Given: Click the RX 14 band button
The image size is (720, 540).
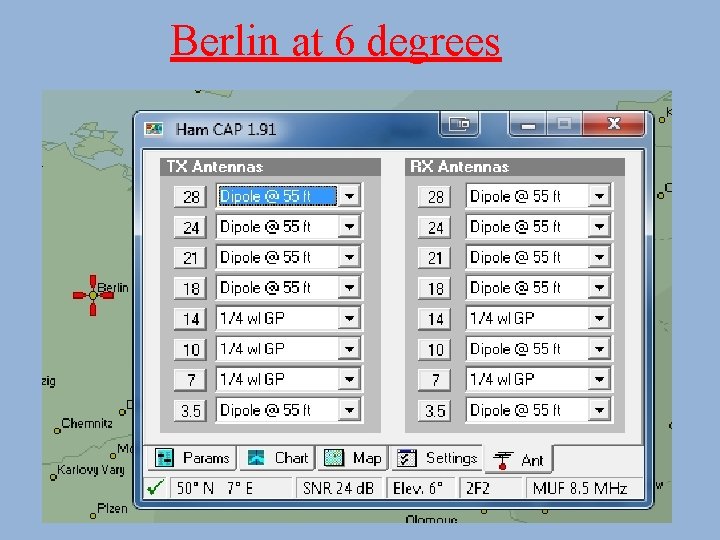Looking at the screenshot, I should coord(434,319).
